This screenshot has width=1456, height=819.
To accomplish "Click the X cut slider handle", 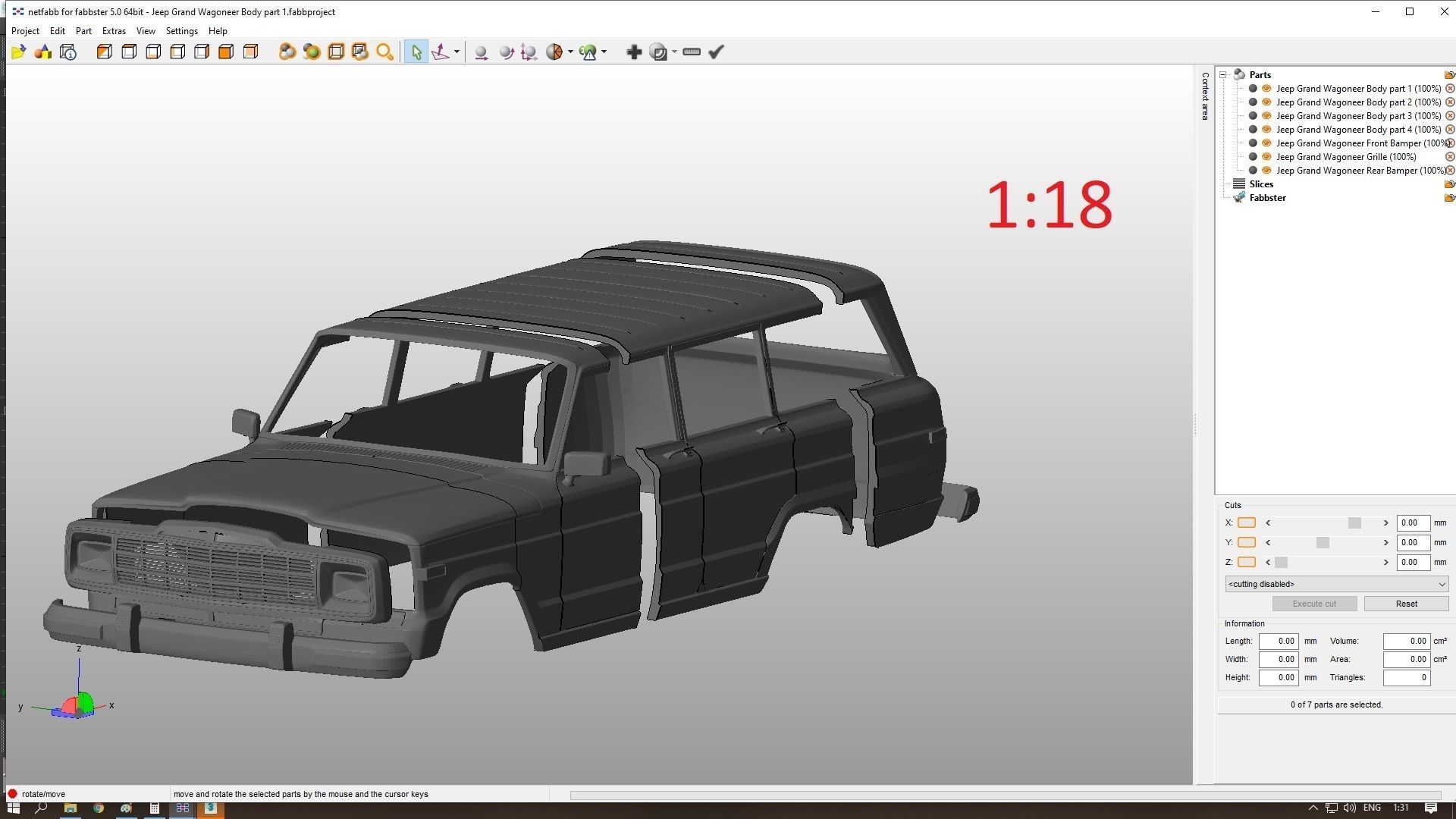I will click(x=1354, y=522).
